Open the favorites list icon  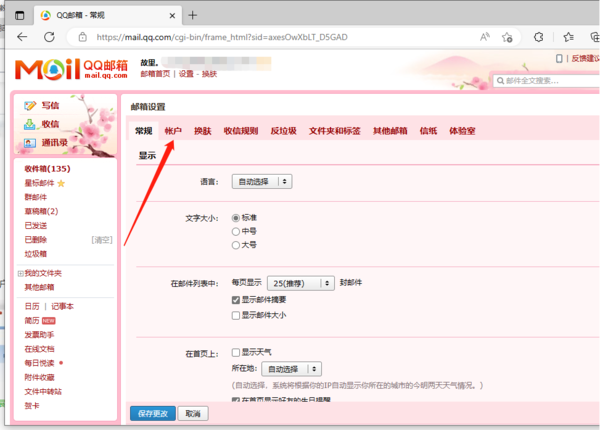pos(568,37)
